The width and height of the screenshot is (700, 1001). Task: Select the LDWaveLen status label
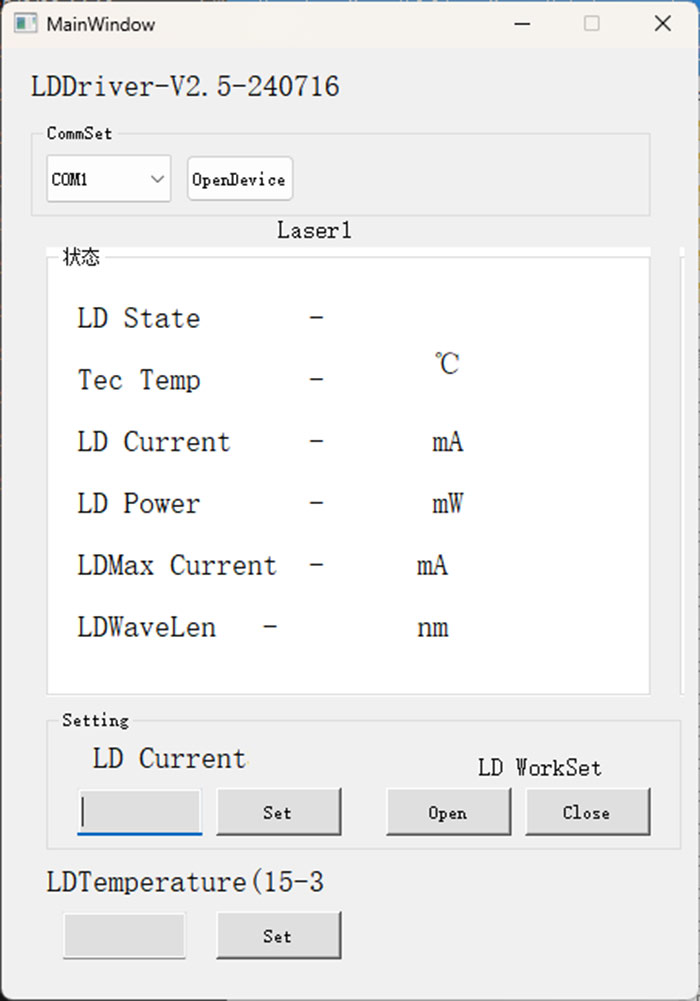pyautogui.click(x=146, y=628)
